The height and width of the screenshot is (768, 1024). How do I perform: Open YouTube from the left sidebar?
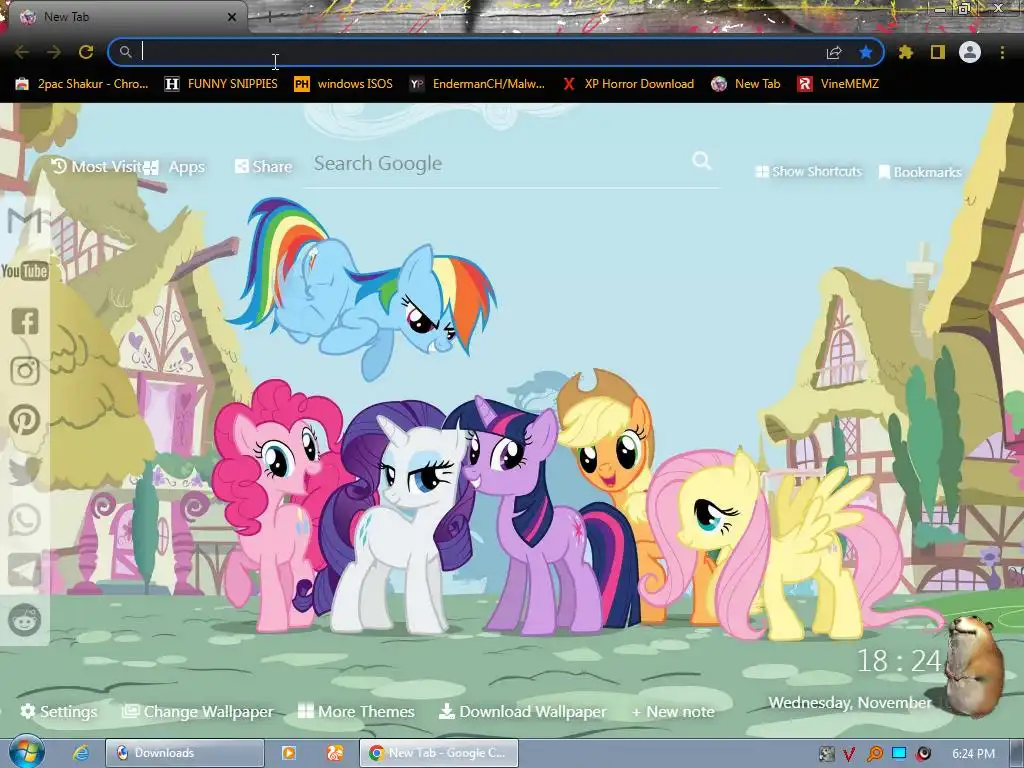coord(25,271)
